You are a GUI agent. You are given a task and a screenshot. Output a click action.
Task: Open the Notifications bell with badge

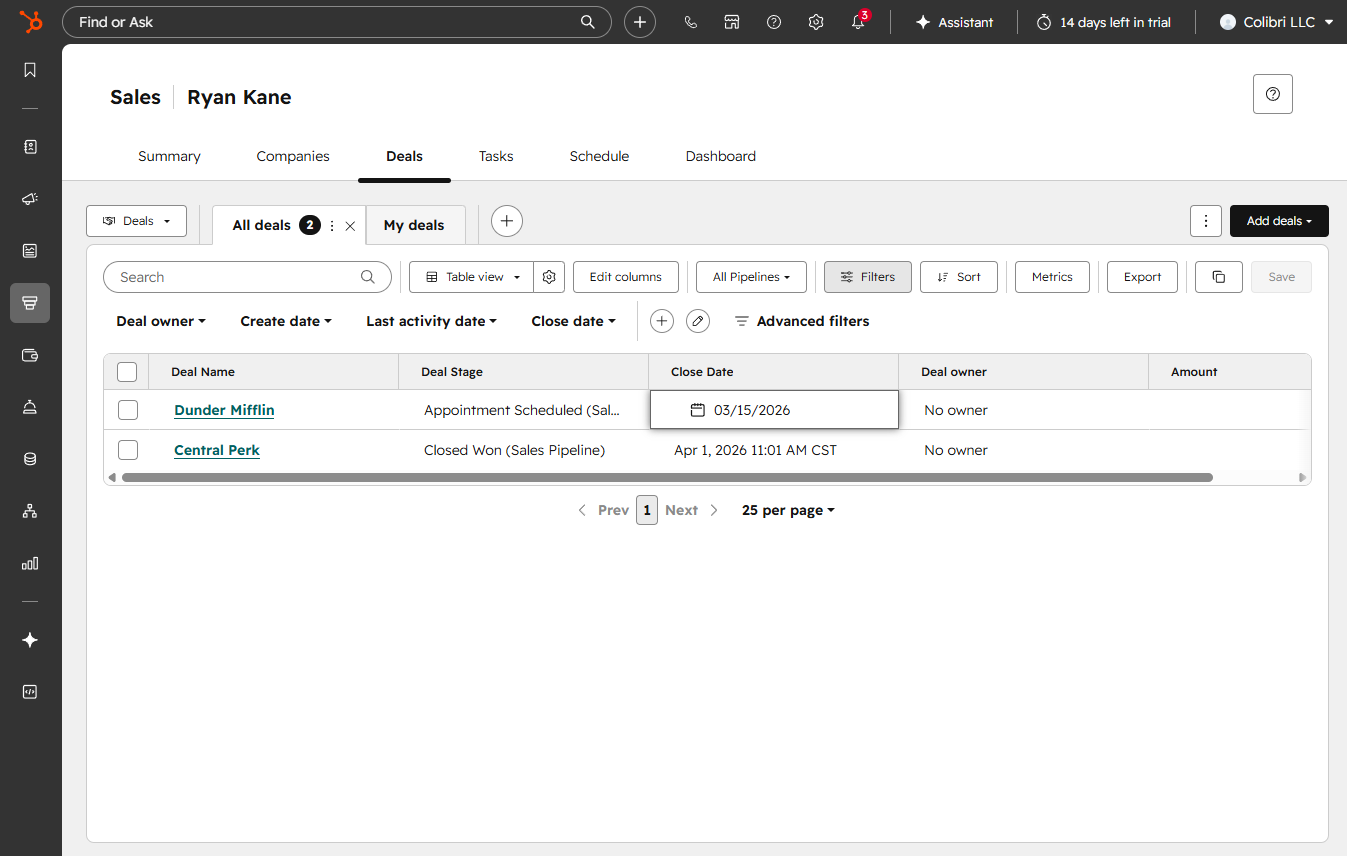858,21
